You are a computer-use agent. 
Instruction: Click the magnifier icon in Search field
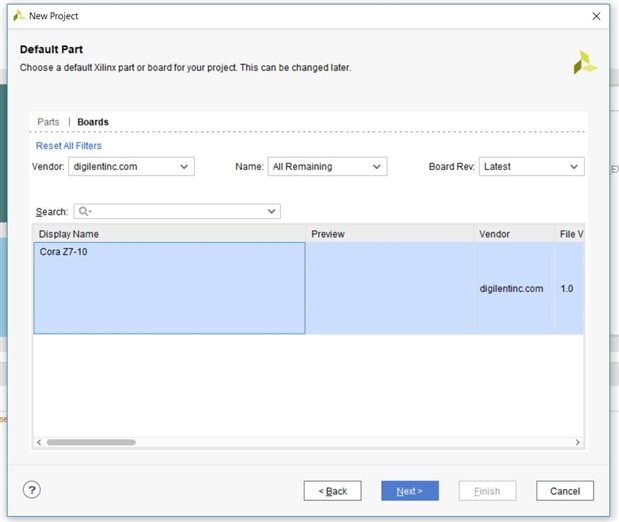click(x=84, y=212)
